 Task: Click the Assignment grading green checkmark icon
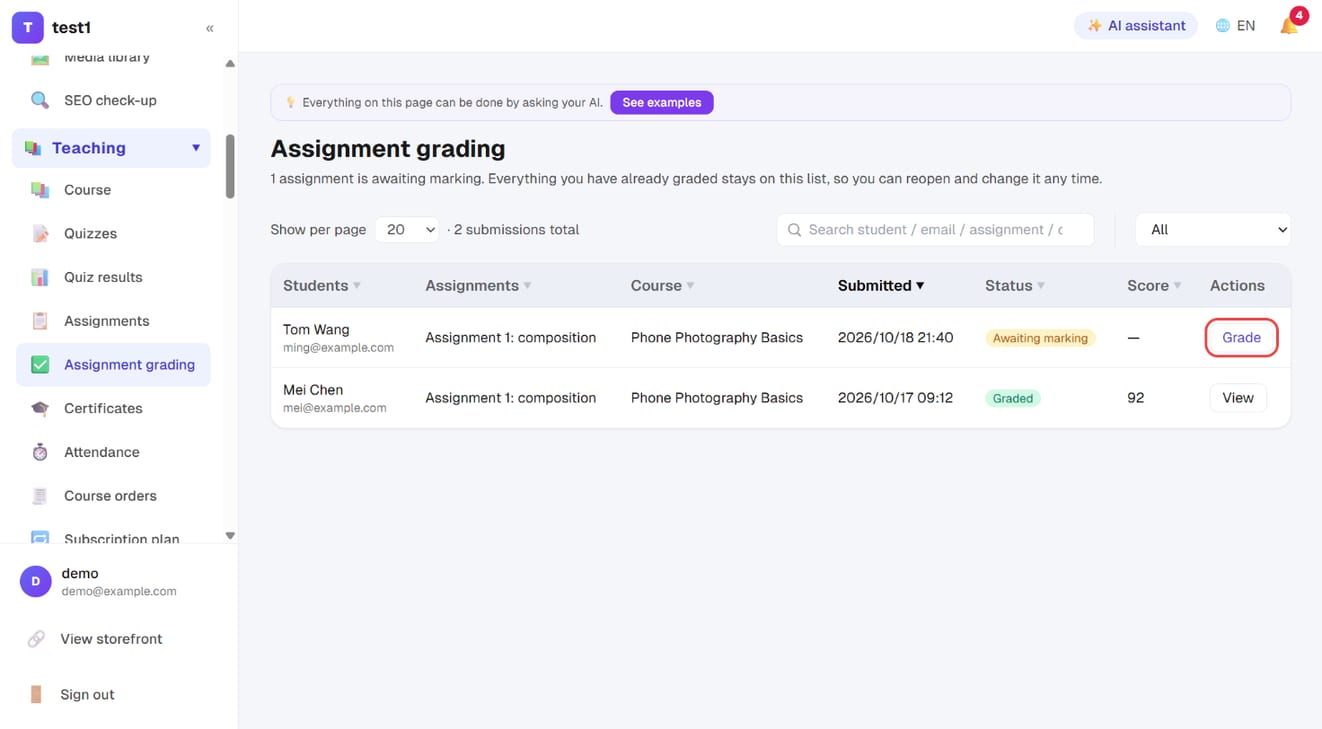(x=40, y=365)
